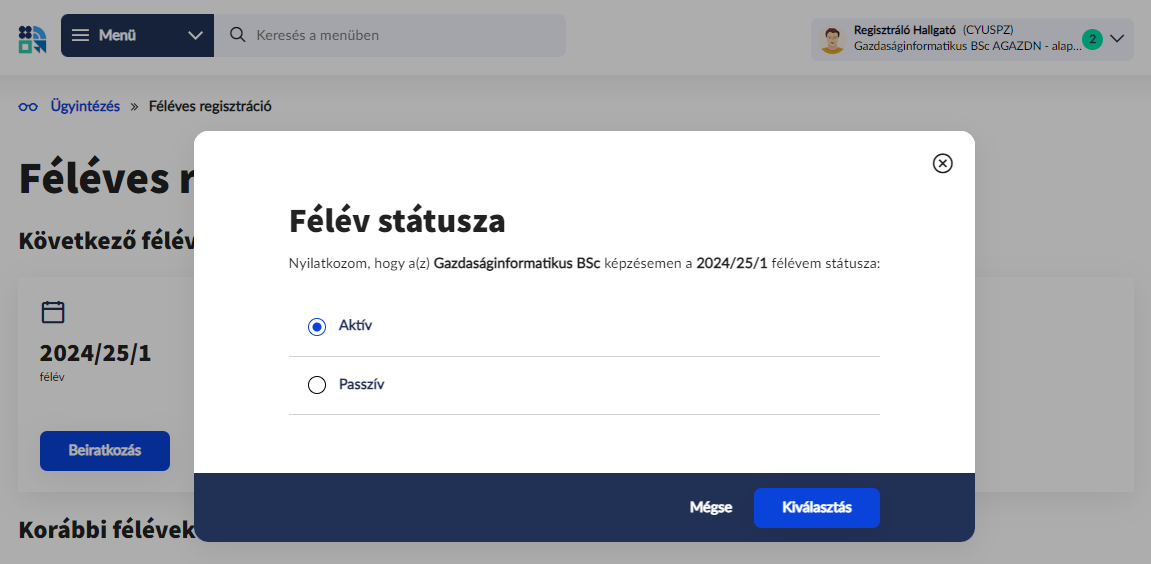Follow the Ügyintézés breadcrumb link
Screen dimensions: 1151x564
(x=85, y=106)
